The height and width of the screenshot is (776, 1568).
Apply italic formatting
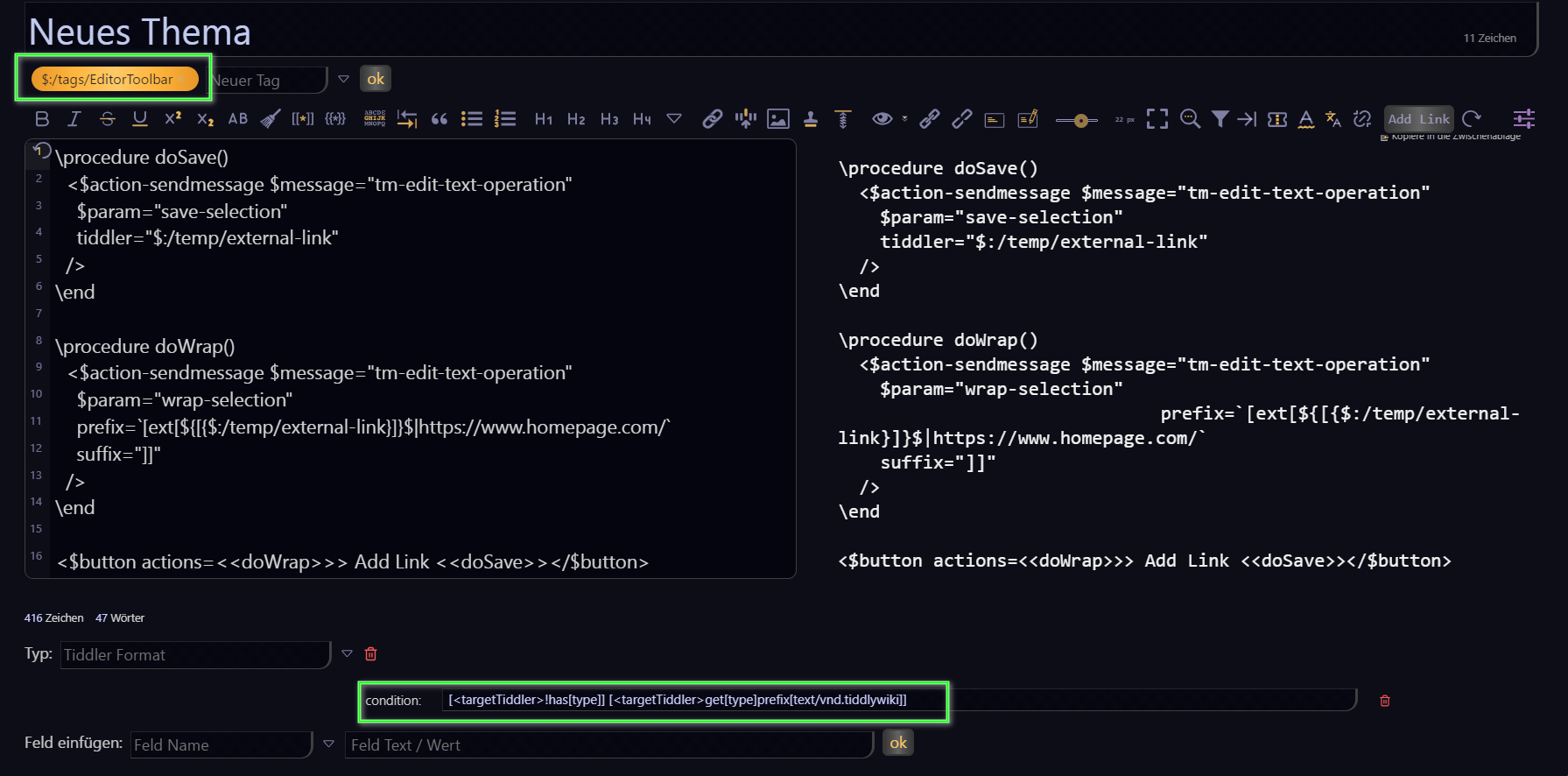(x=74, y=119)
